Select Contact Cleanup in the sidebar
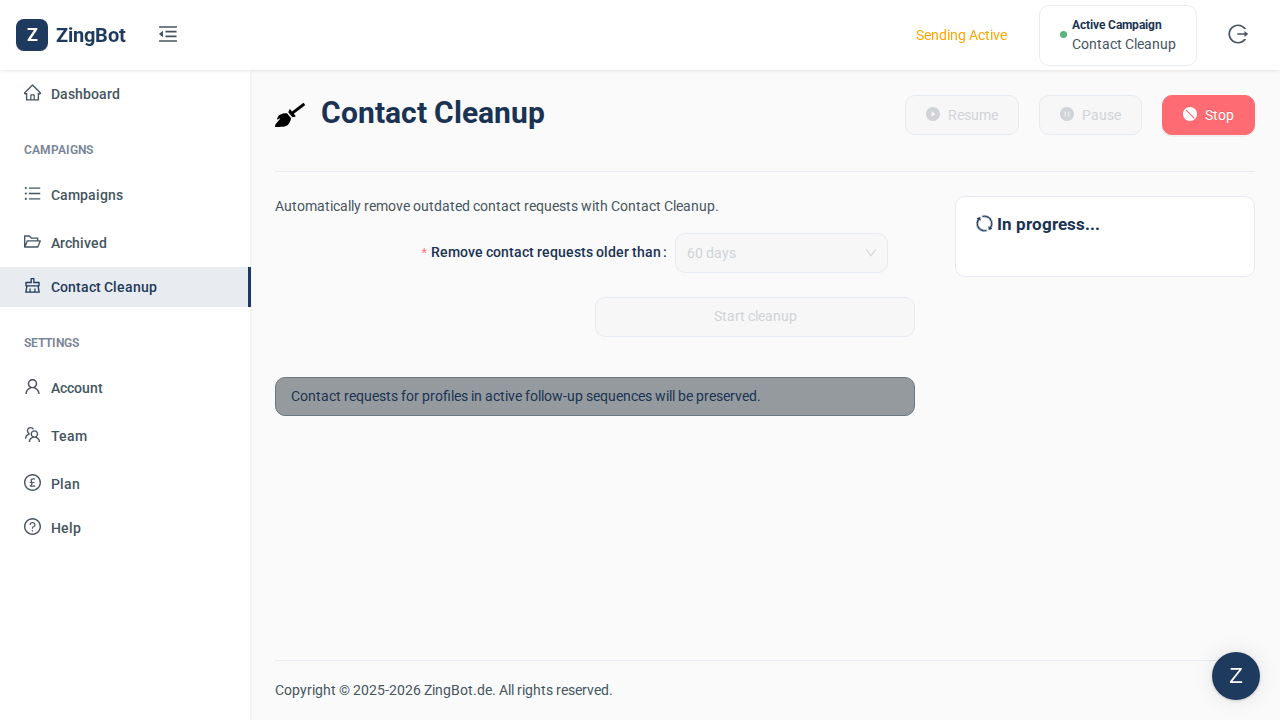This screenshot has height=720, width=1280. [x=125, y=287]
